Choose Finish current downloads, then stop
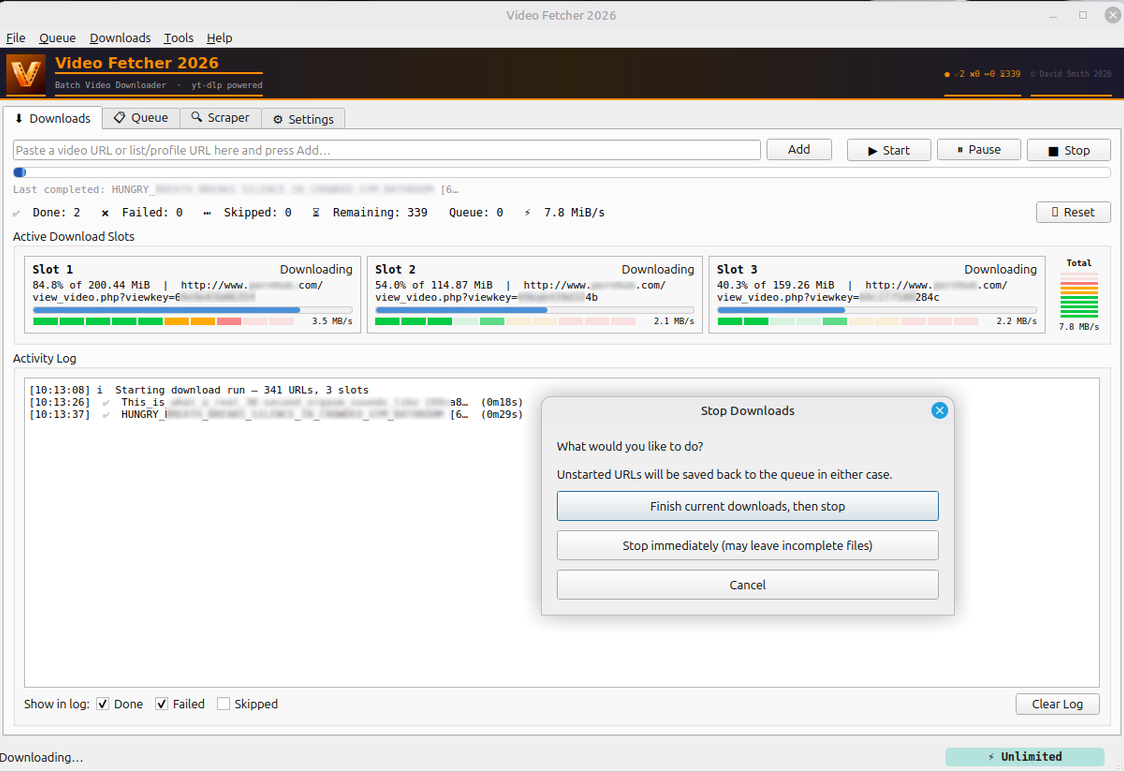Image resolution: width=1124 pixels, height=772 pixels. (x=748, y=506)
